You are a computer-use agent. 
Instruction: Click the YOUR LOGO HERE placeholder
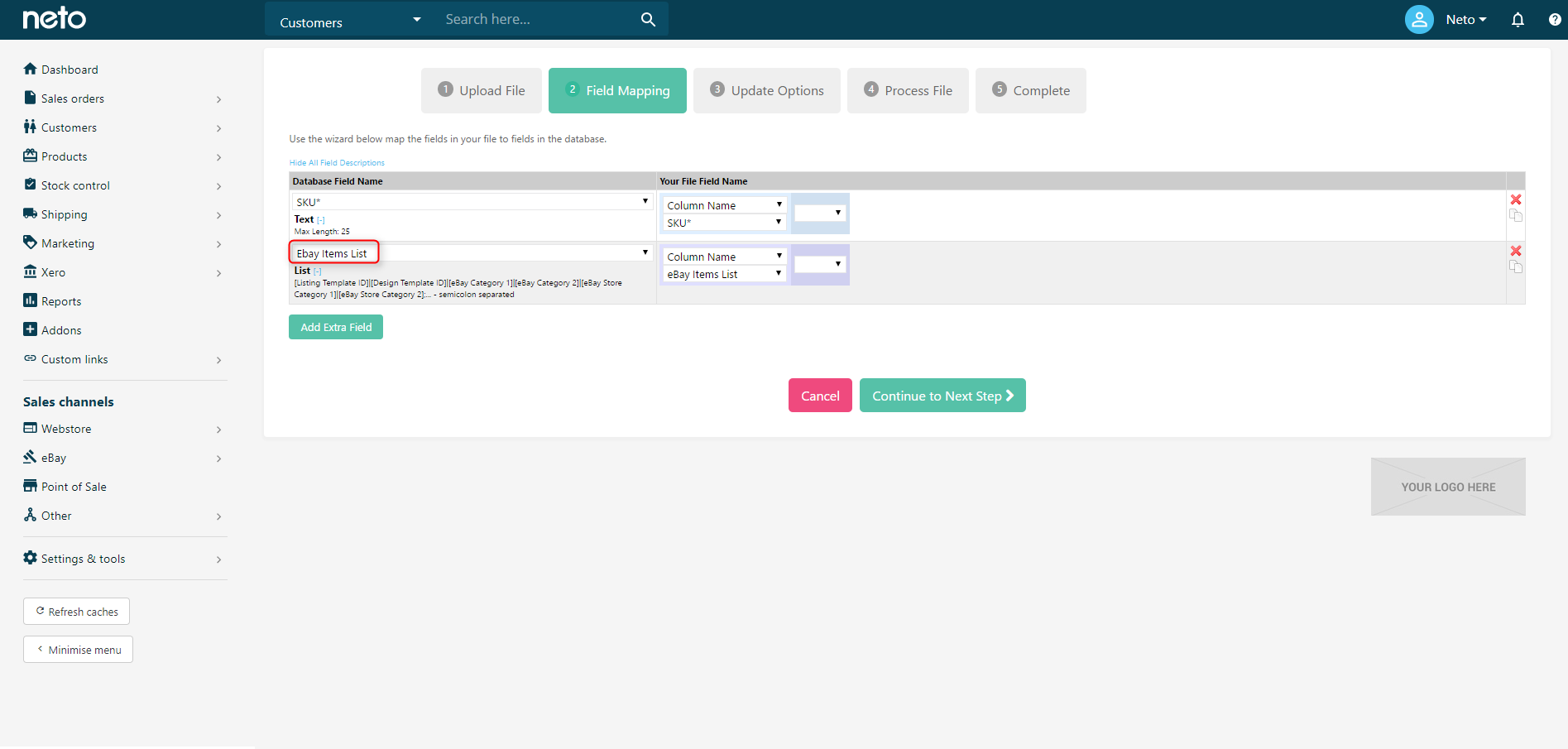click(1448, 487)
